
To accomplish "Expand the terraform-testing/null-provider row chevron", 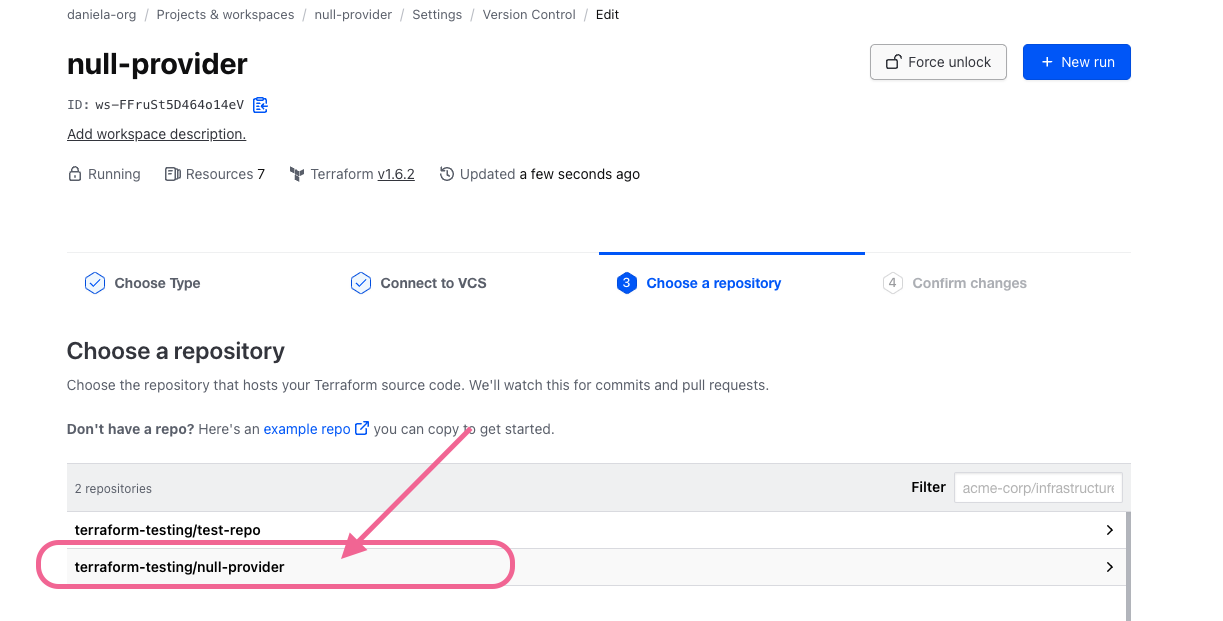I will (1109, 567).
